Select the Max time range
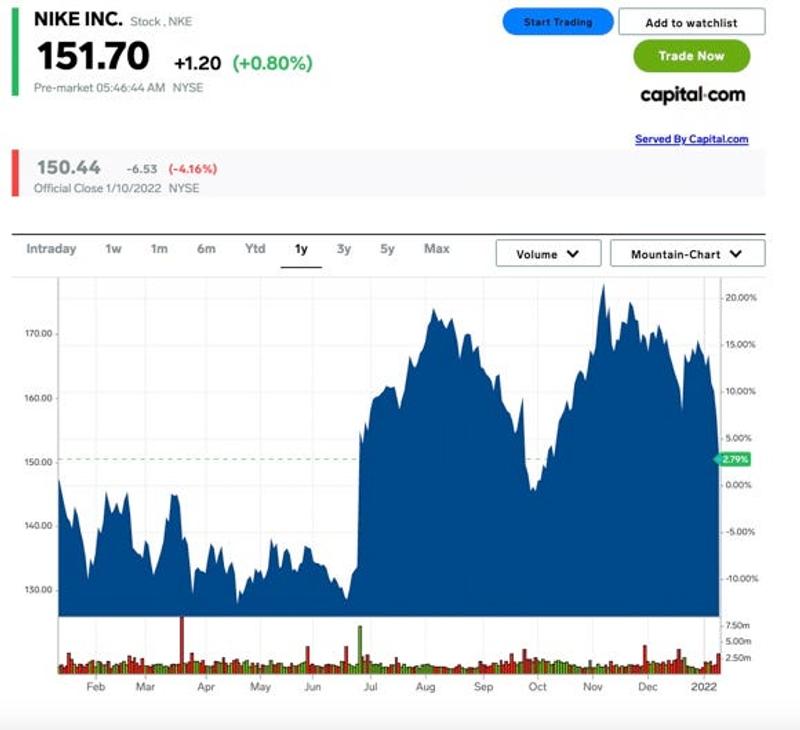Screen dimensions: 800x730 pos(437,248)
